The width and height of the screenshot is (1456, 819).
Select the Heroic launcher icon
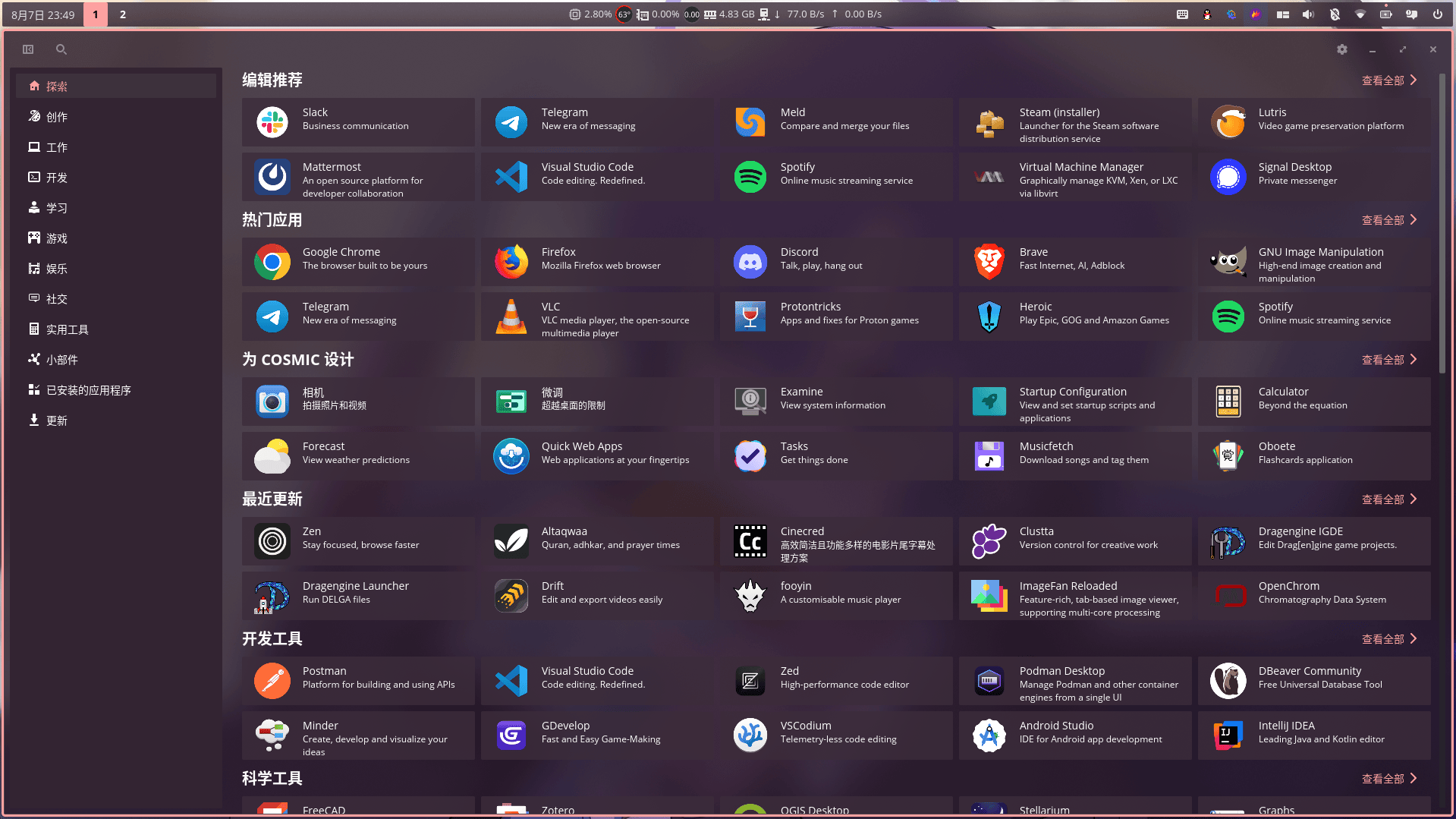[989, 317]
